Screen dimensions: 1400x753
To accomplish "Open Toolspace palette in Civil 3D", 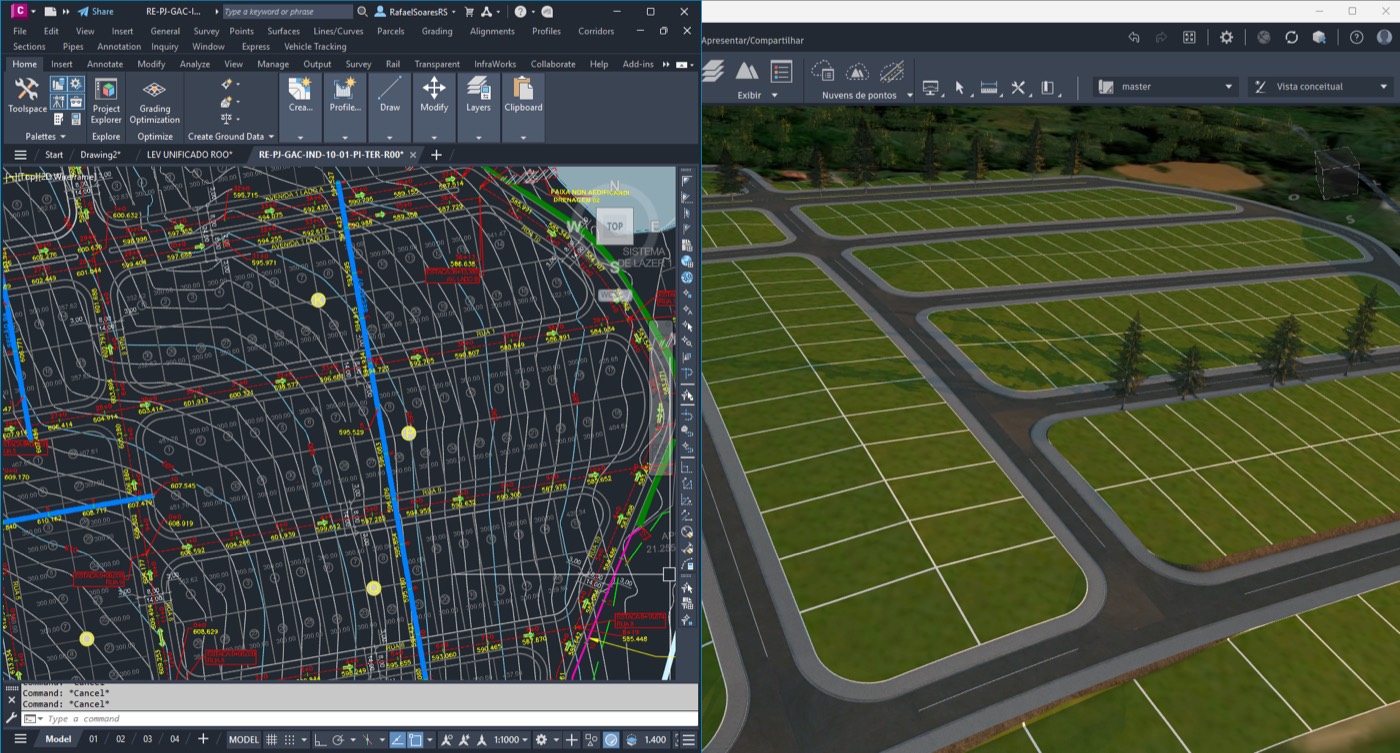I will (27, 96).
